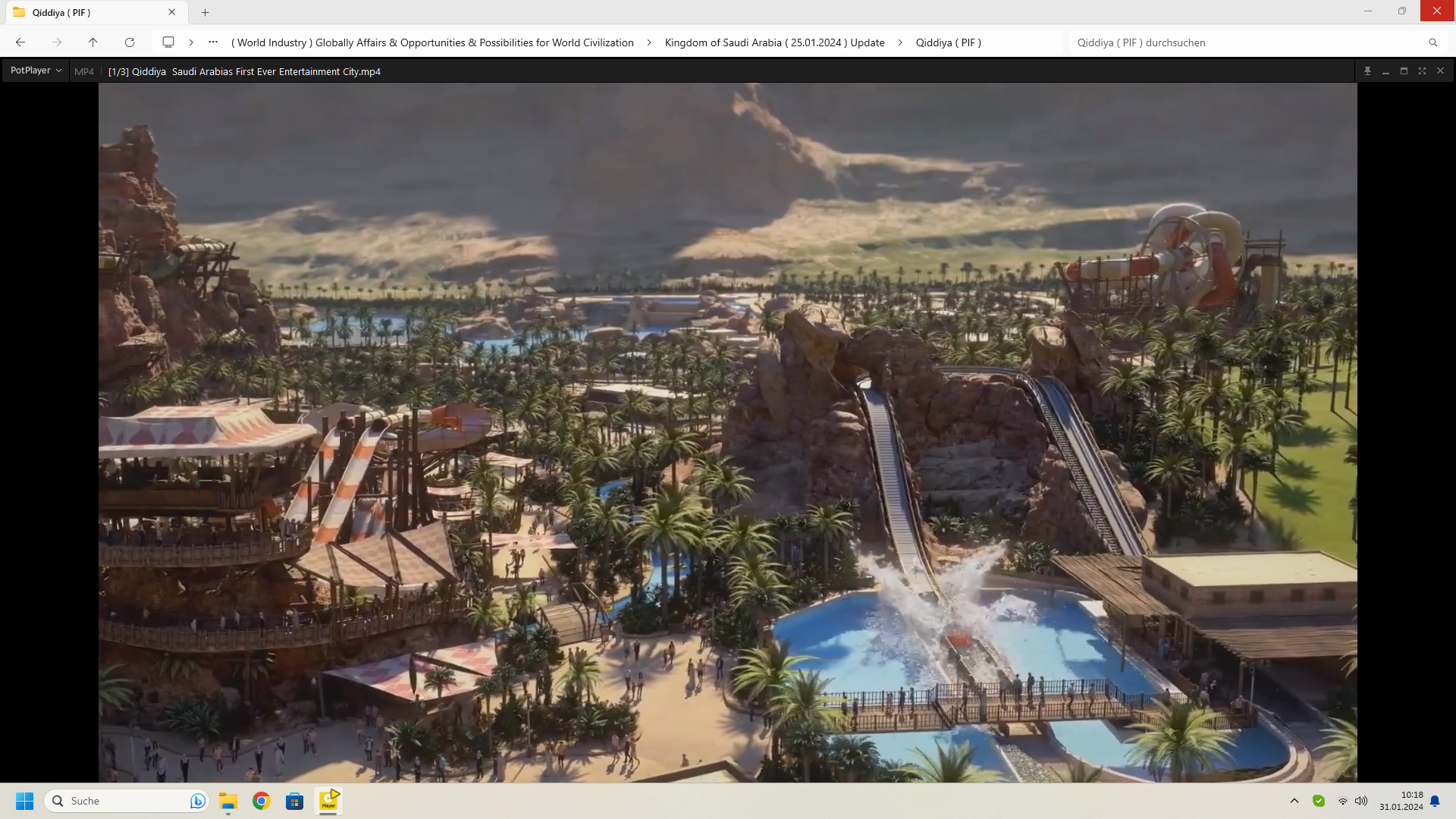Go up one folder level
The height and width of the screenshot is (819, 1456).
coord(93,42)
